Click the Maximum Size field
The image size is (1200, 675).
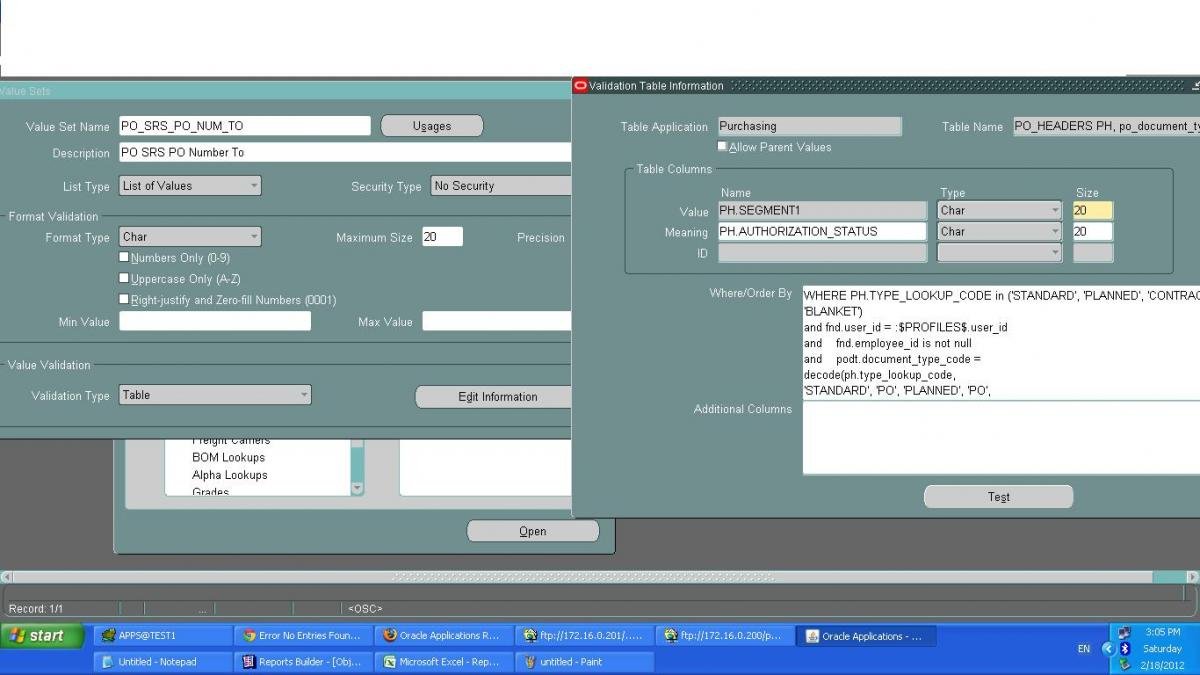[x=442, y=237]
